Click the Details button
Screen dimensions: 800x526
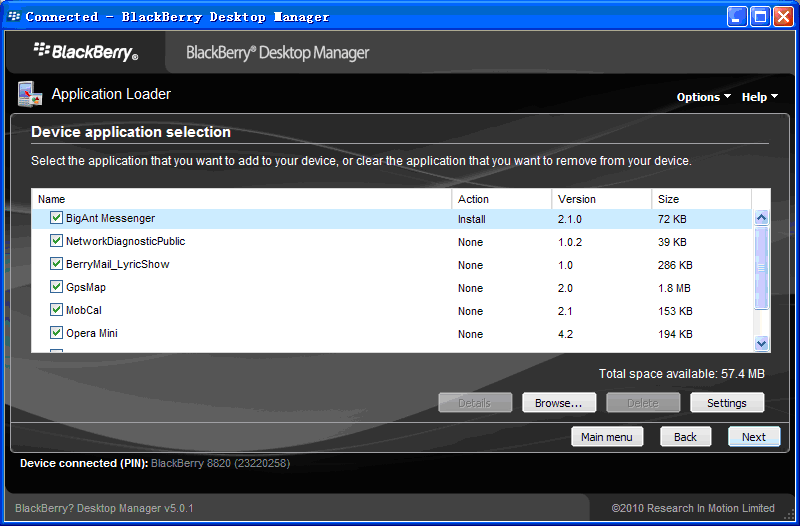click(475, 403)
